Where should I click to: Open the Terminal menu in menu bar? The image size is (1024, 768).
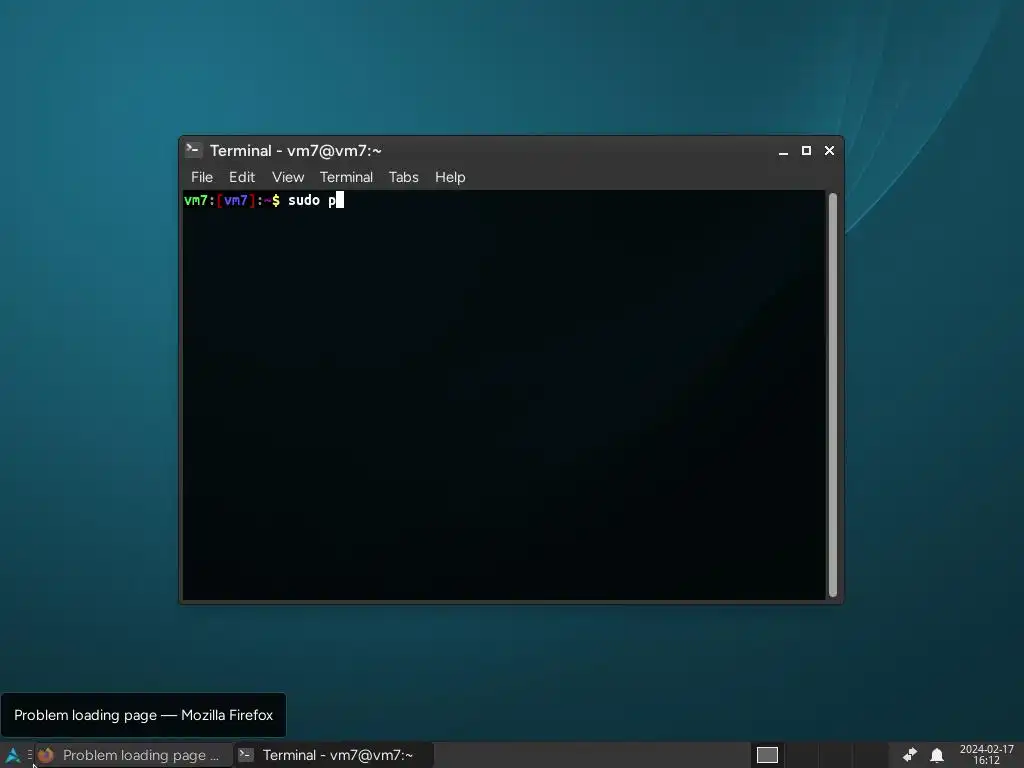coord(346,177)
